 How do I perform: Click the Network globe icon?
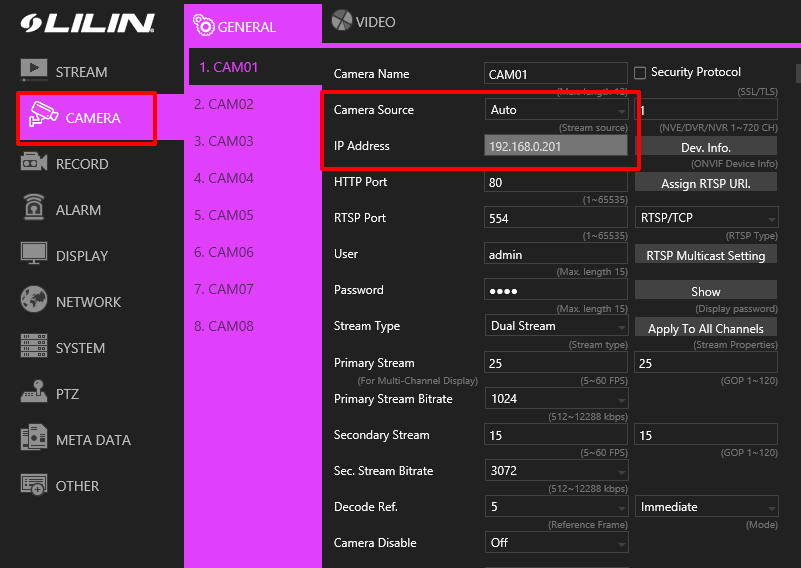[34, 300]
